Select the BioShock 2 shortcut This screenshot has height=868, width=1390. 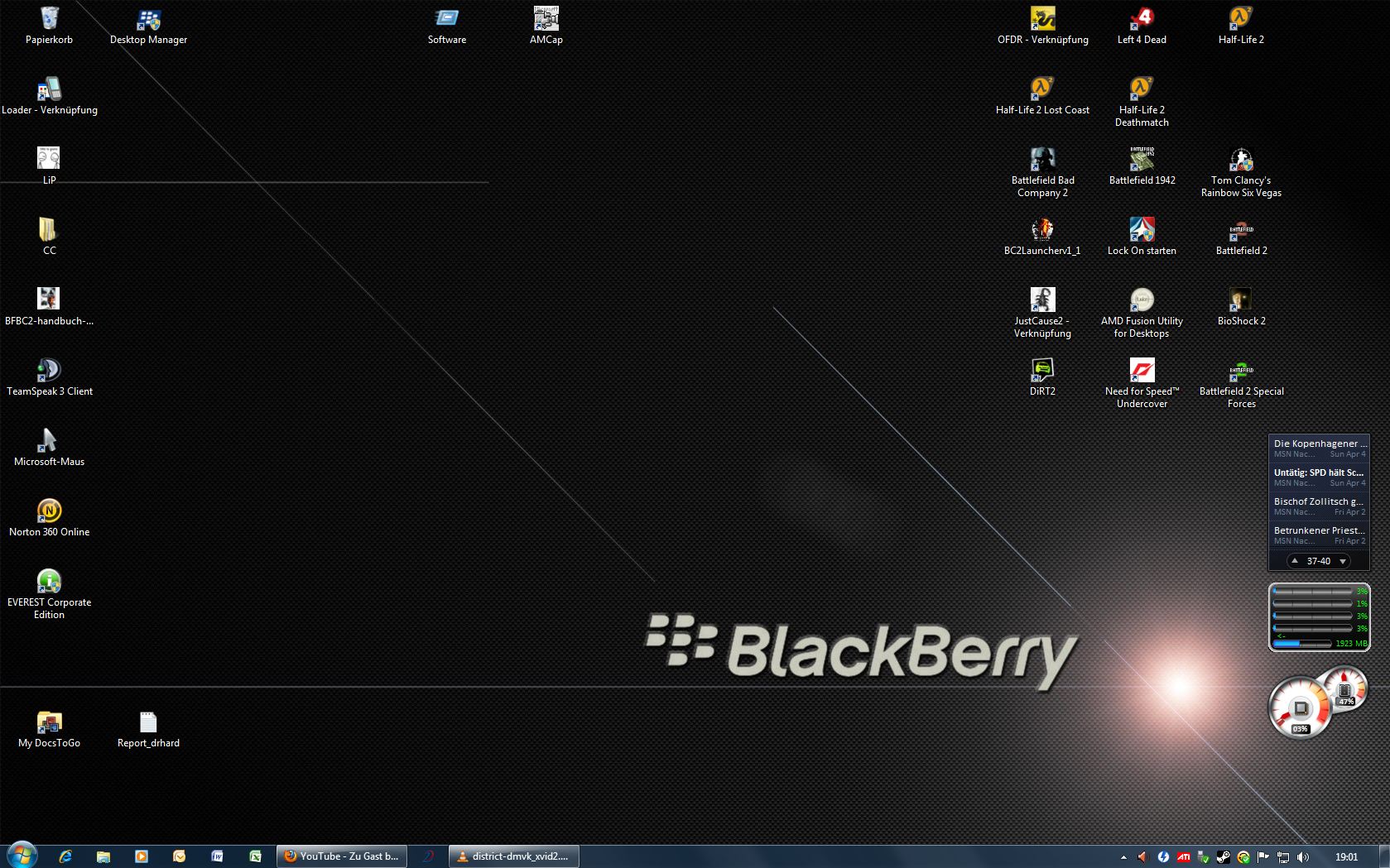point(1241,307)
